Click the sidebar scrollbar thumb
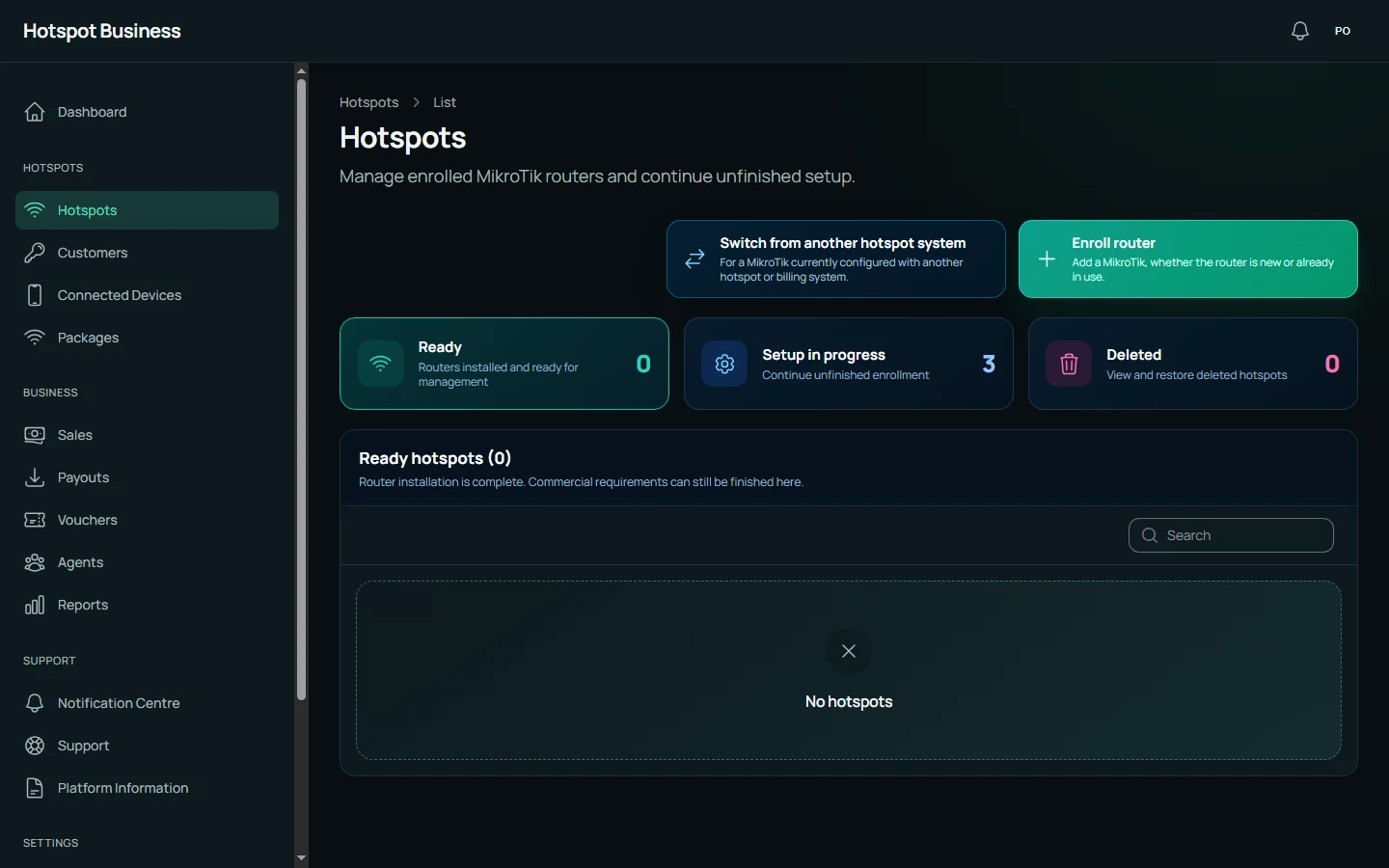 click(301, 389)
